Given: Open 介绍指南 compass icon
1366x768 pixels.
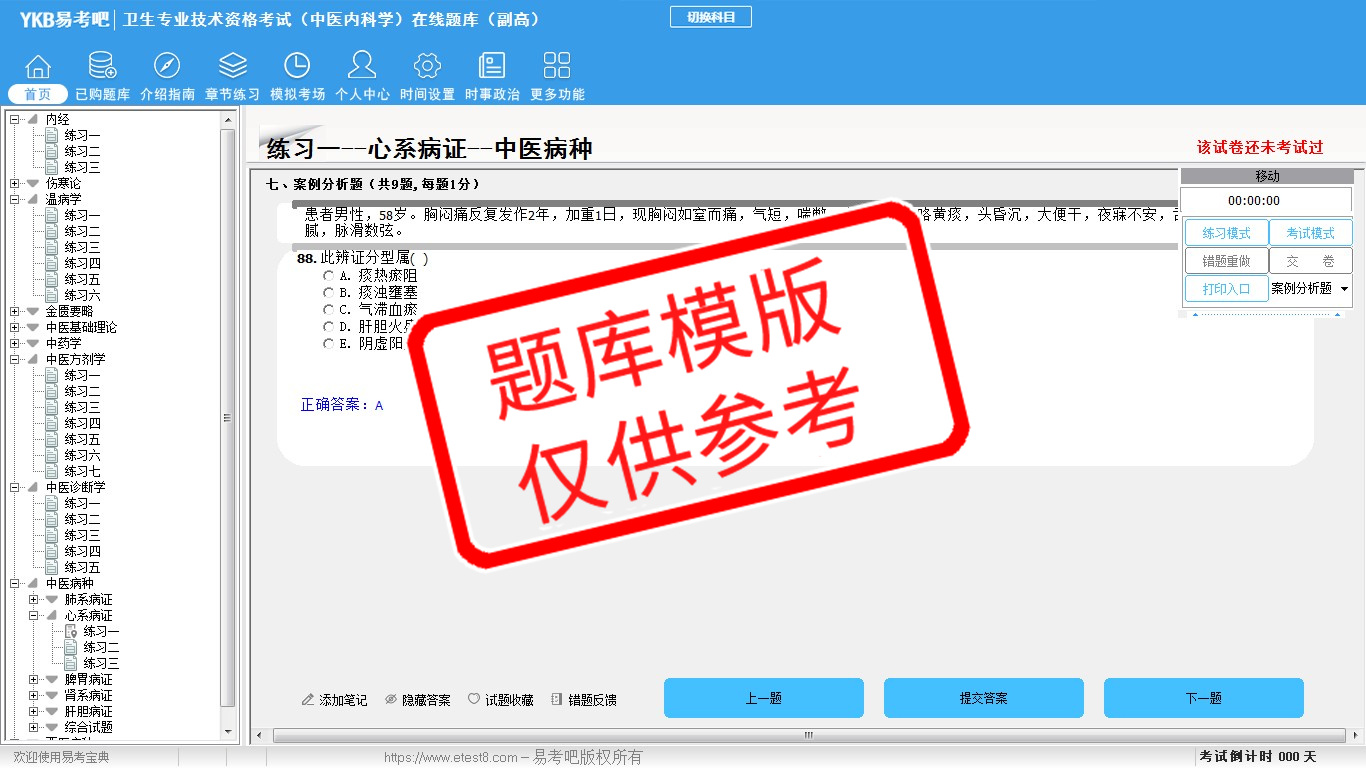Looking at the screenshot, I should [167, 67].
